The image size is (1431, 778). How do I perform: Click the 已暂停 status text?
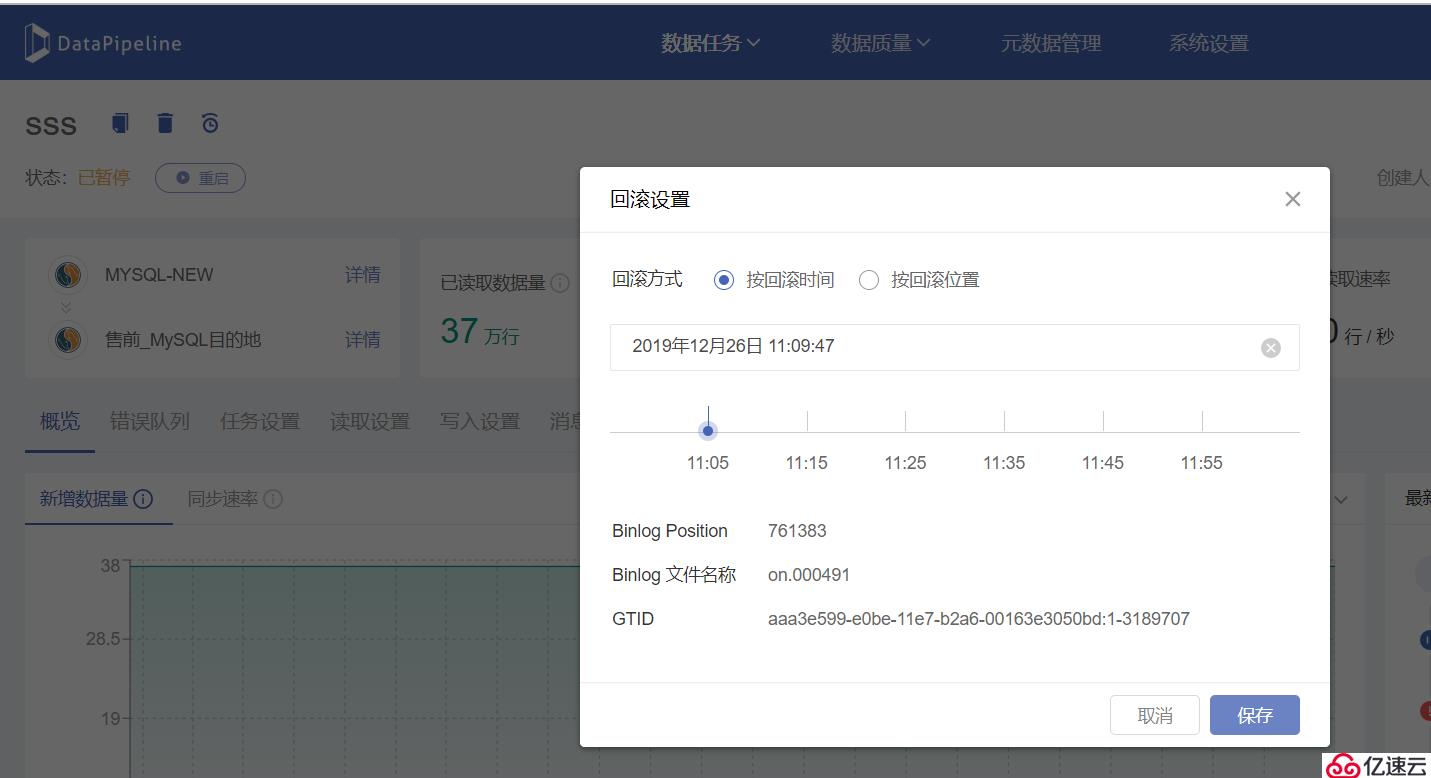click(x=104, y=178)
